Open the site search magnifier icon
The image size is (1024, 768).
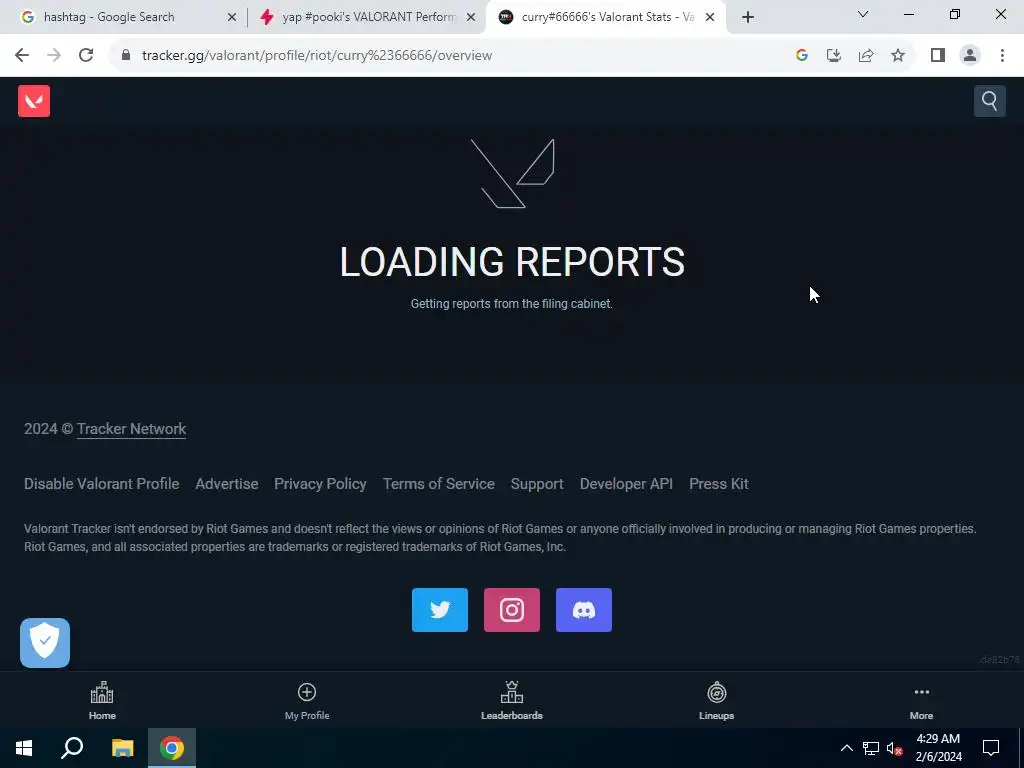[989, 101]
